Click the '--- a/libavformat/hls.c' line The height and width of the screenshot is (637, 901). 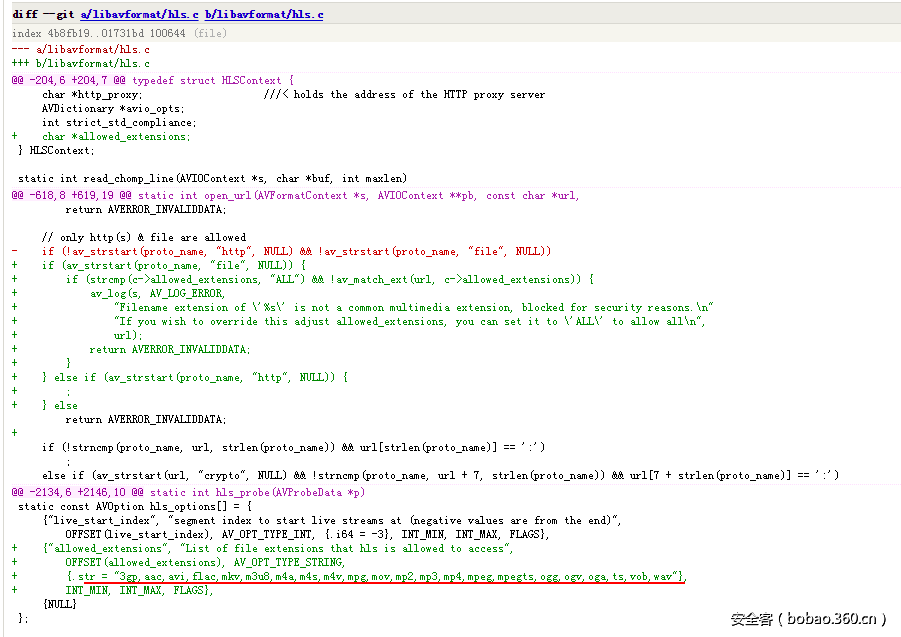pyautogui.click(x=81, y=49)
